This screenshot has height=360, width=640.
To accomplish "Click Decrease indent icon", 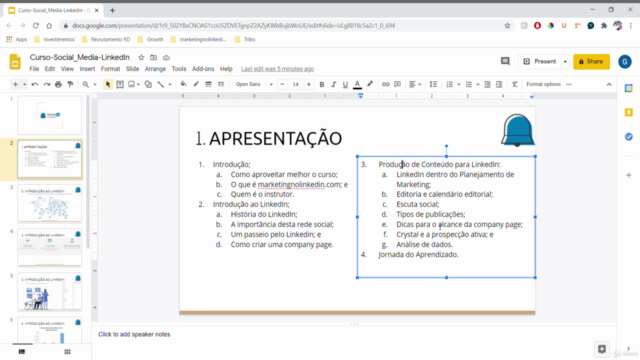I will 487,84.
